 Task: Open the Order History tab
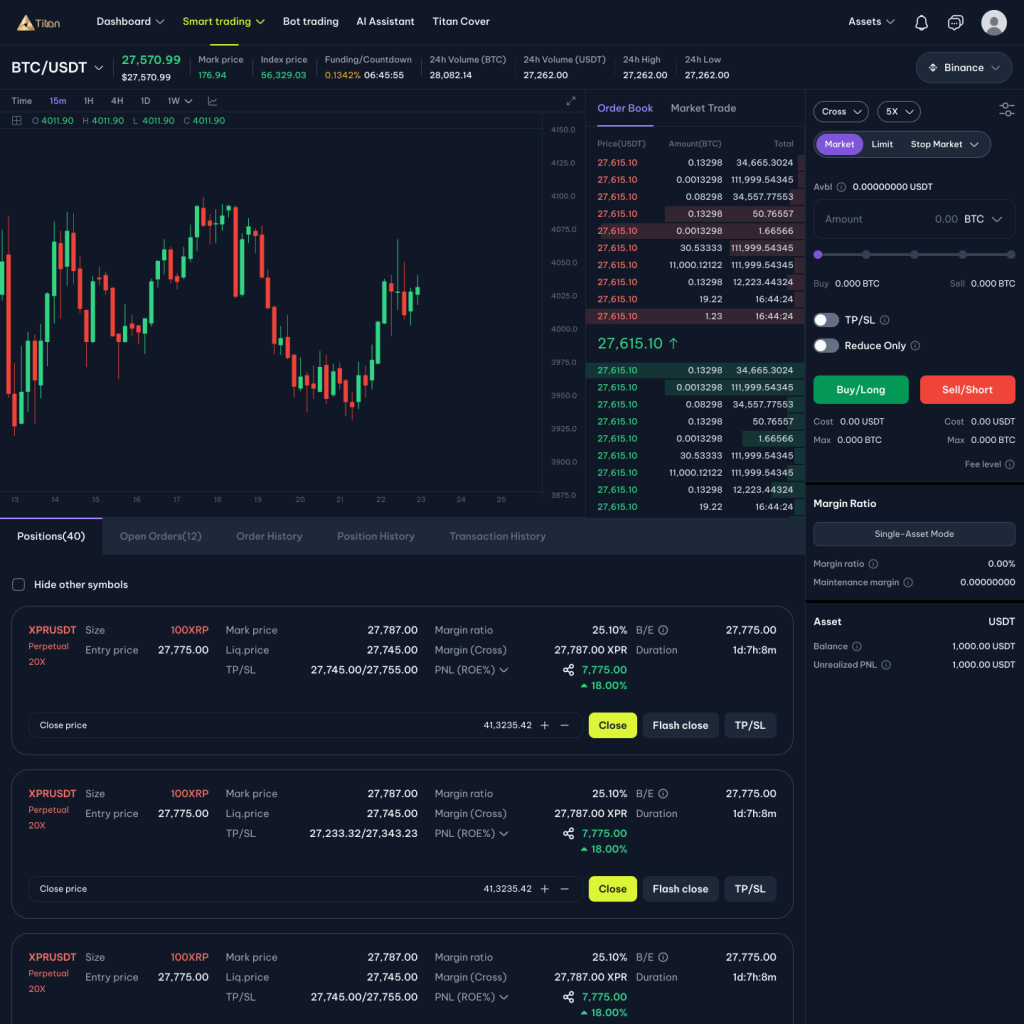tap(269, 536)
